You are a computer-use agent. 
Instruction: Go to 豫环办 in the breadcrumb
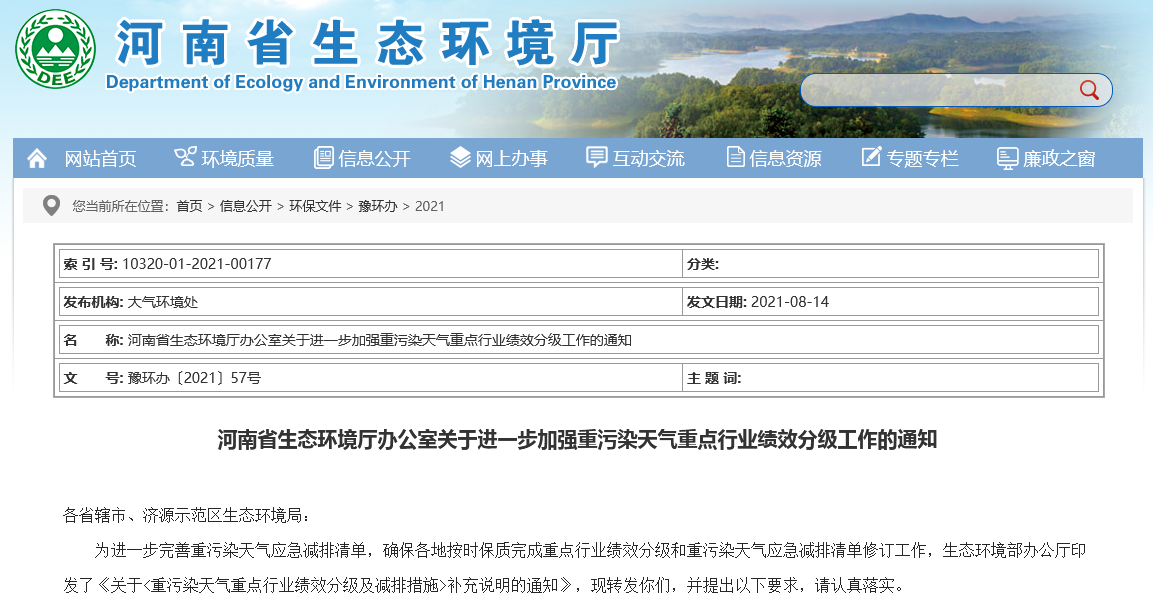pyautogui.click(x=378, y=207)
